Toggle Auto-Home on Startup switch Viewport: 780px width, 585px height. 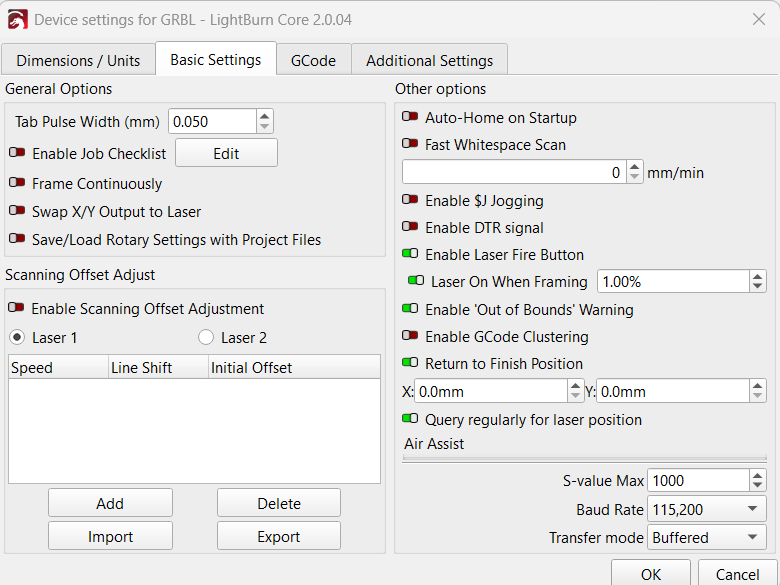410,118
